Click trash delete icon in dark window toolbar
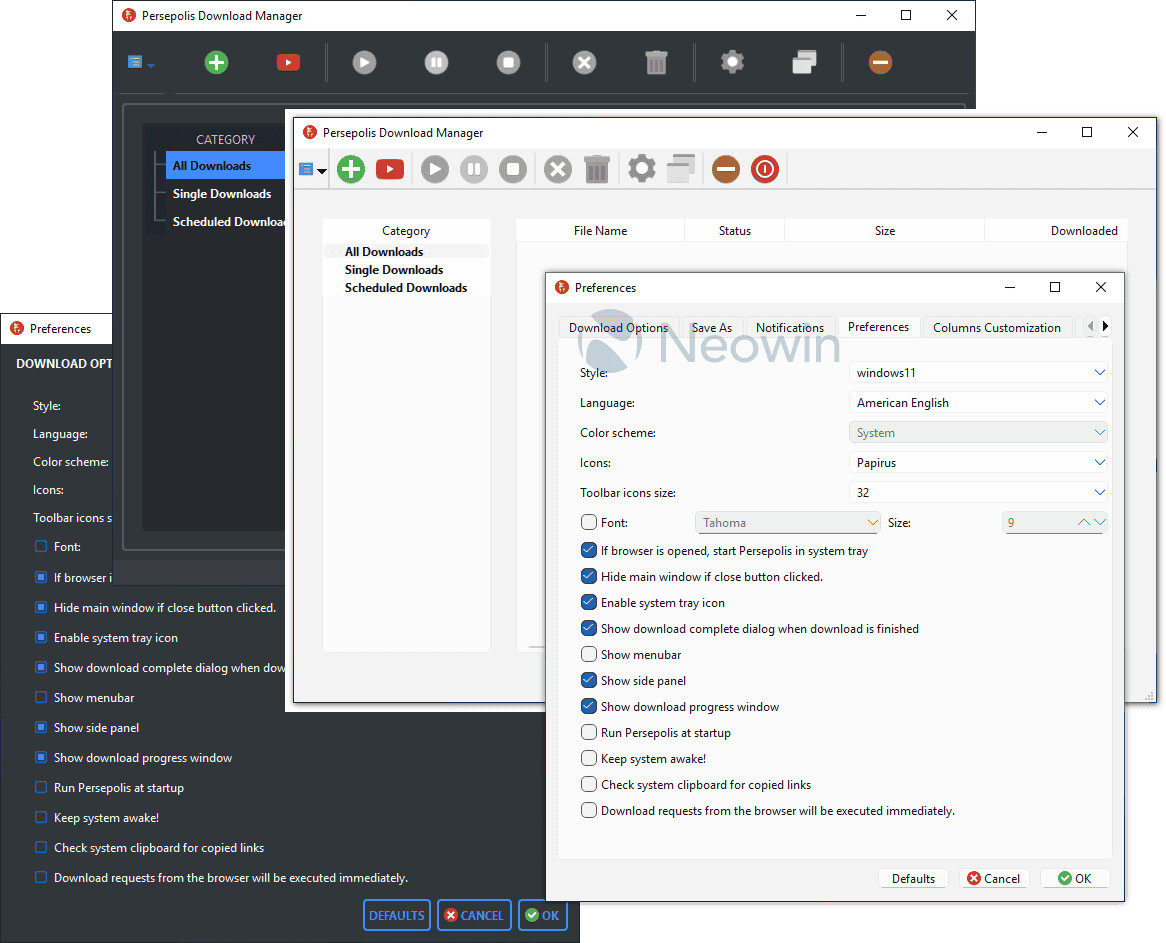The width and height of the screenshot is (1166, 943). [x=656, y=62]
